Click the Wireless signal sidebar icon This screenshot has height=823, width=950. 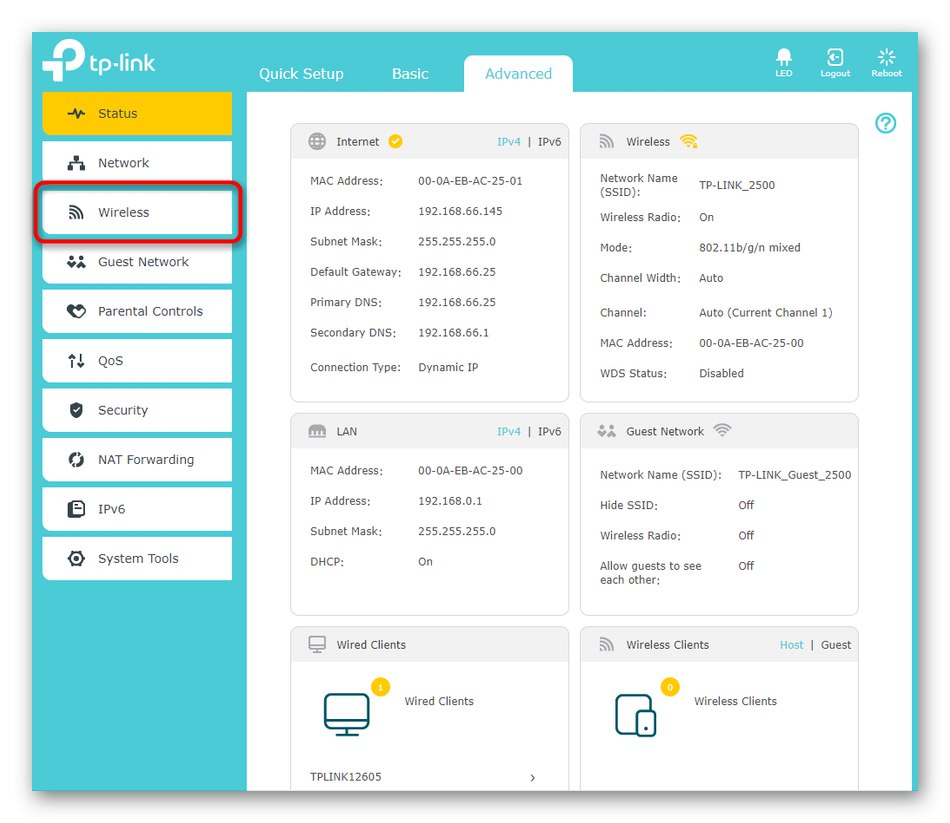pyautogui.click(x=76, y=212)
